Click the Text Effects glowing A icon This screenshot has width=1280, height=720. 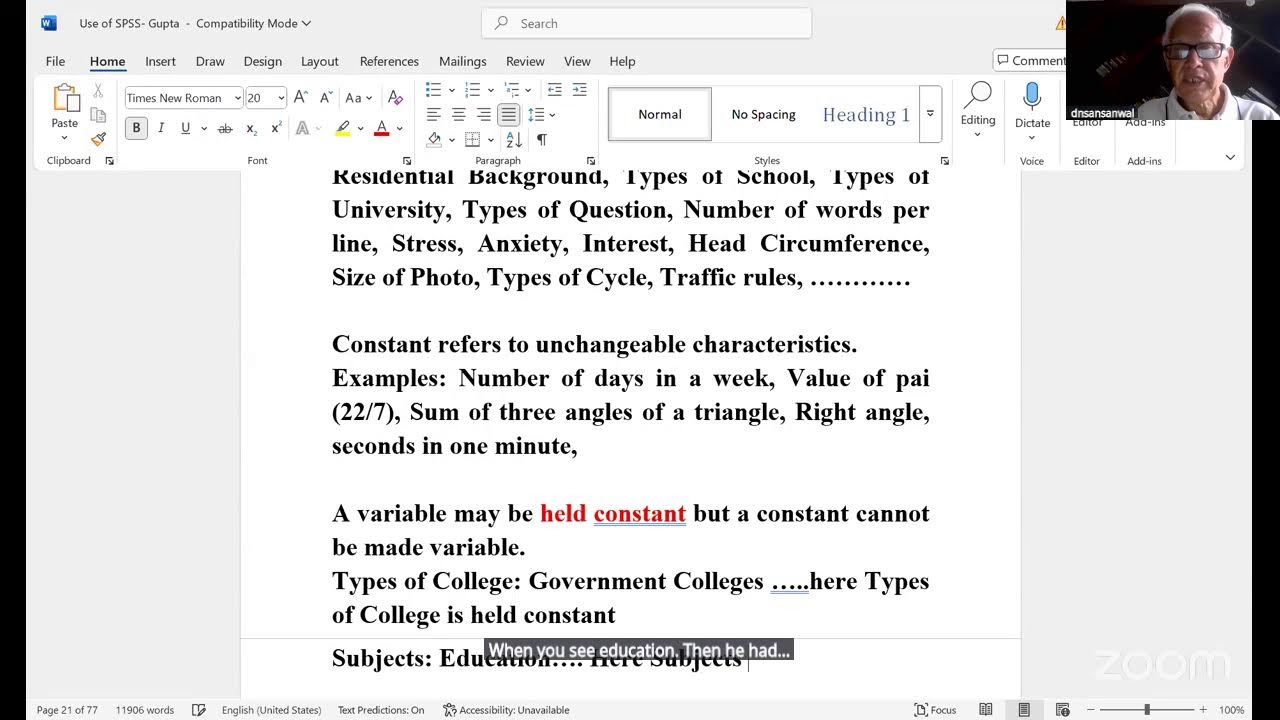(303, 128)
